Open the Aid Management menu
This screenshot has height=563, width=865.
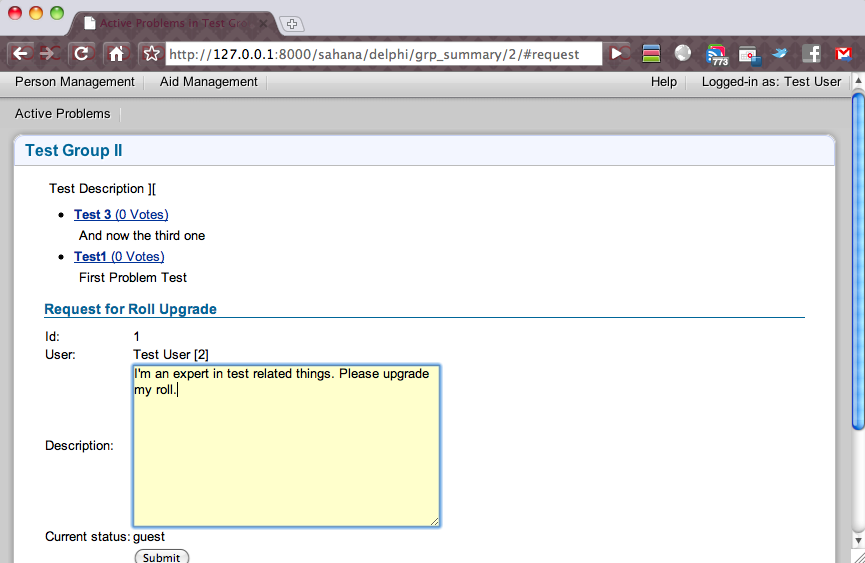coord(208,82)
